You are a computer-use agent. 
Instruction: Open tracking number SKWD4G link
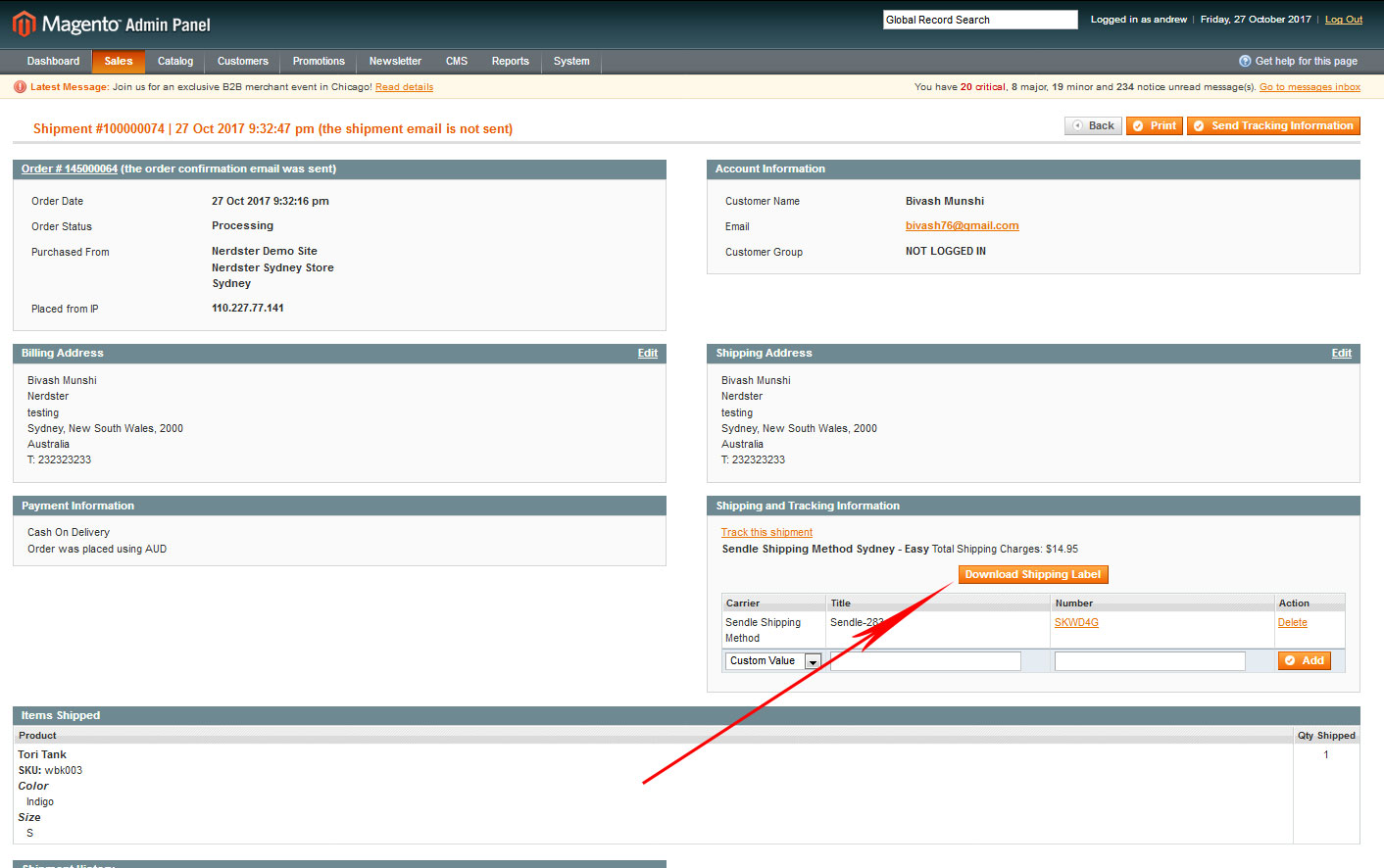pos(1075,623)
